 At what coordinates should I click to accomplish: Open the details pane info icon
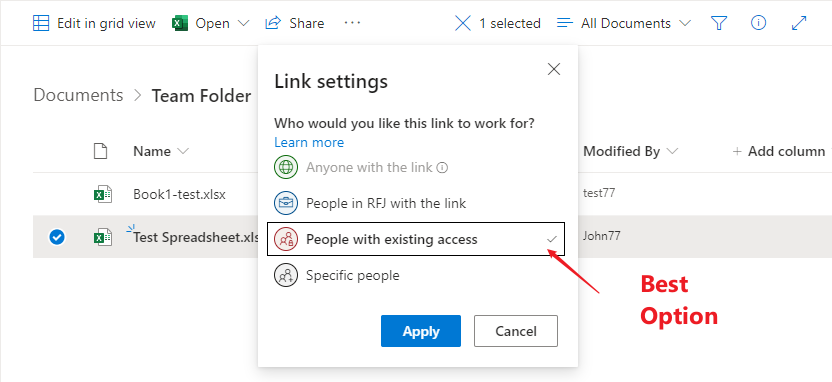pos(759,23)
